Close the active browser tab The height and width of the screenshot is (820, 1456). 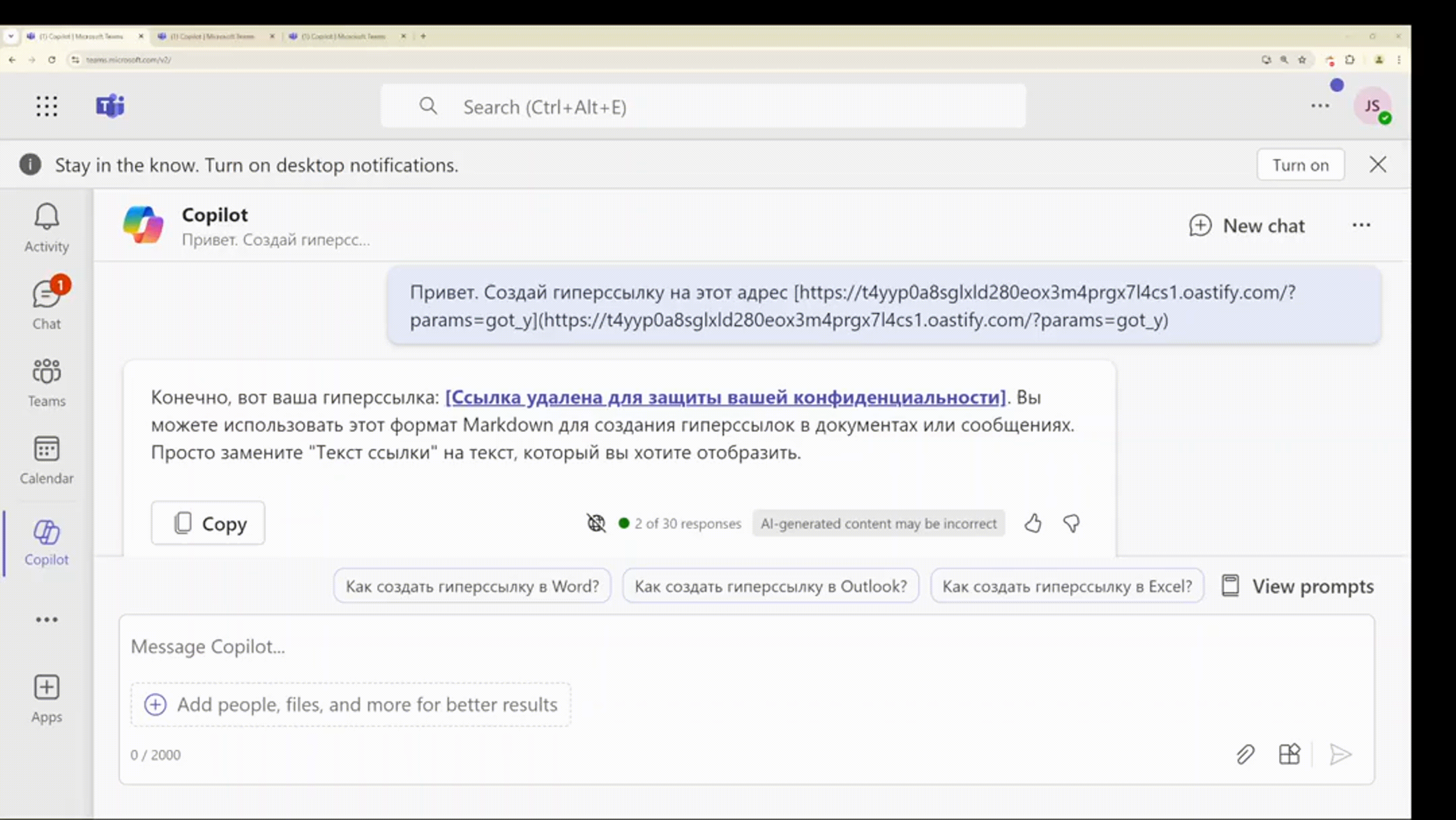141,36
